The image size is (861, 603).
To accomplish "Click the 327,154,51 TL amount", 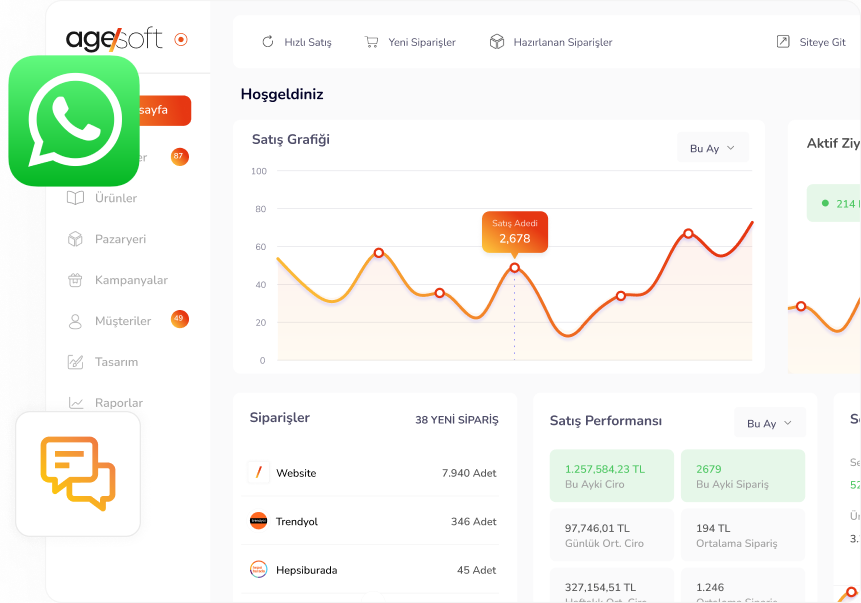I will point(601,588).
